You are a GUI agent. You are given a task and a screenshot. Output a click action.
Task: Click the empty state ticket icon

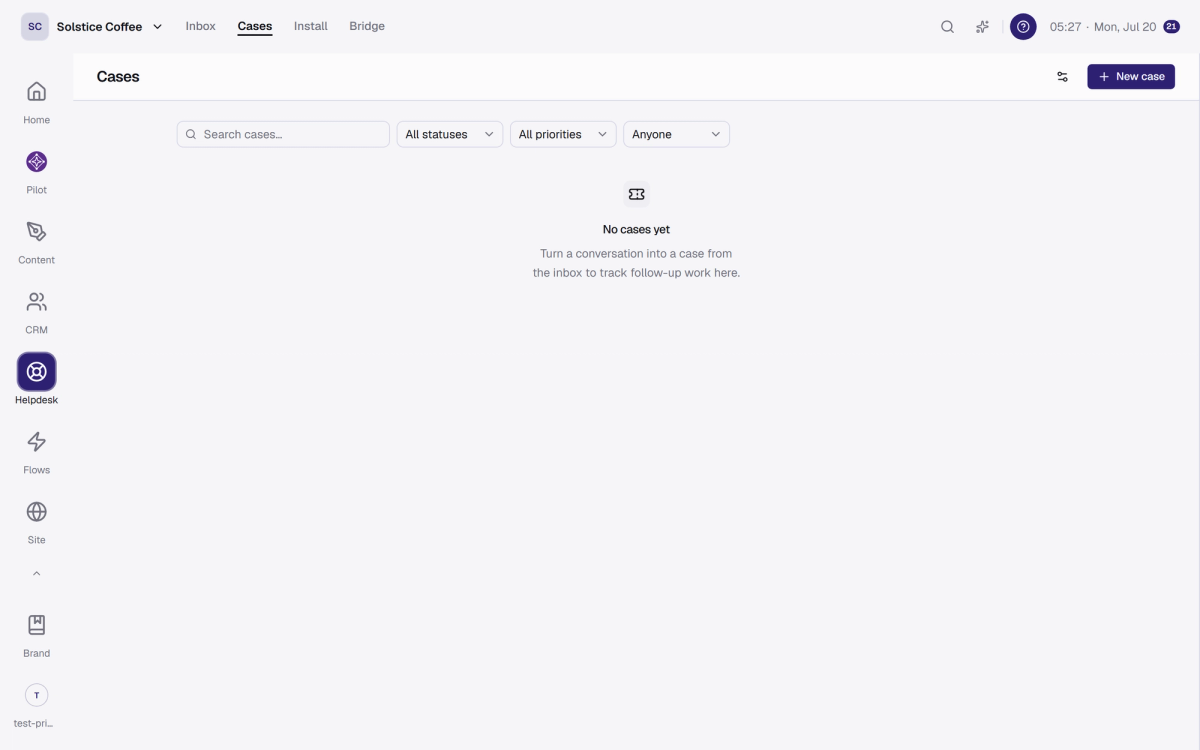click(636, 194)
